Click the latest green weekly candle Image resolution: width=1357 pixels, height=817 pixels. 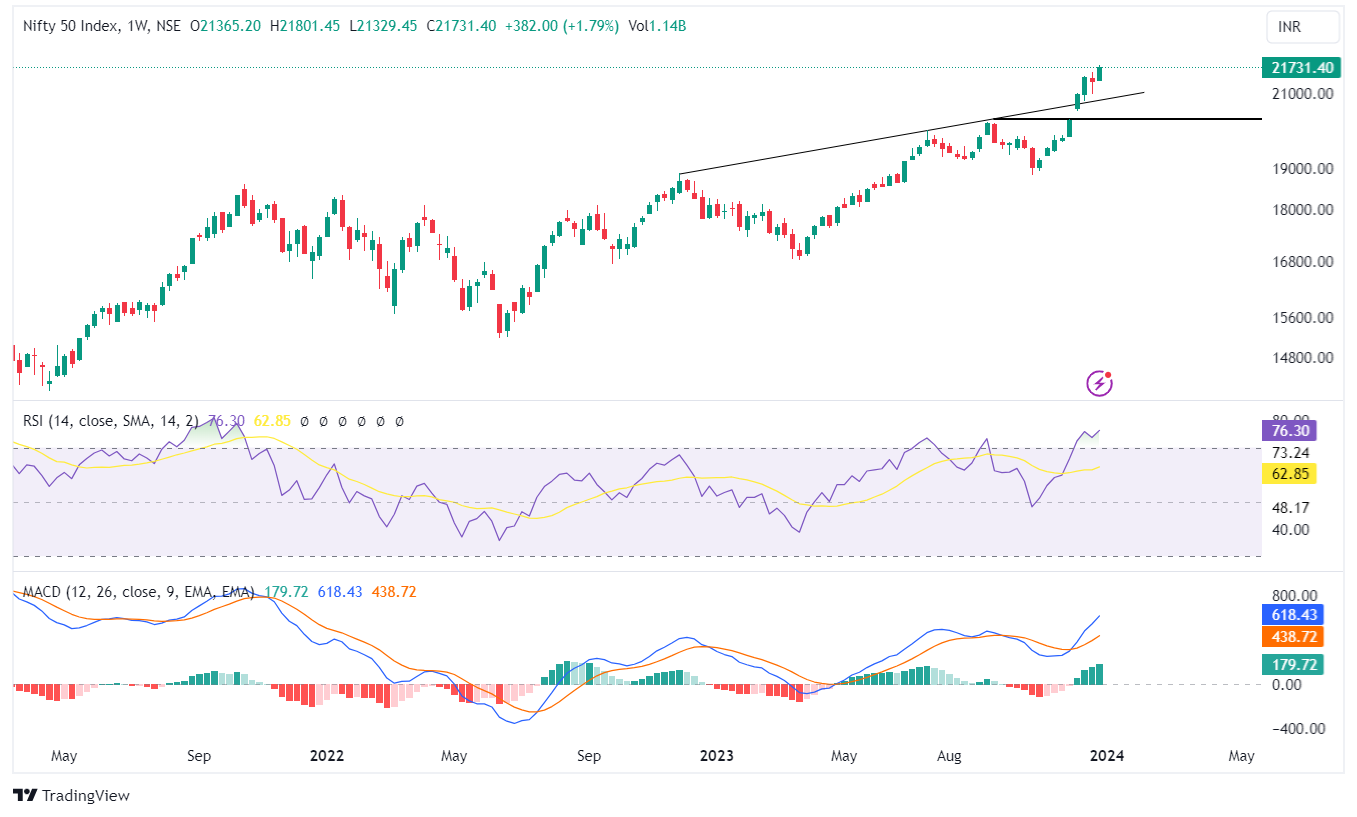click(1100, 73)
